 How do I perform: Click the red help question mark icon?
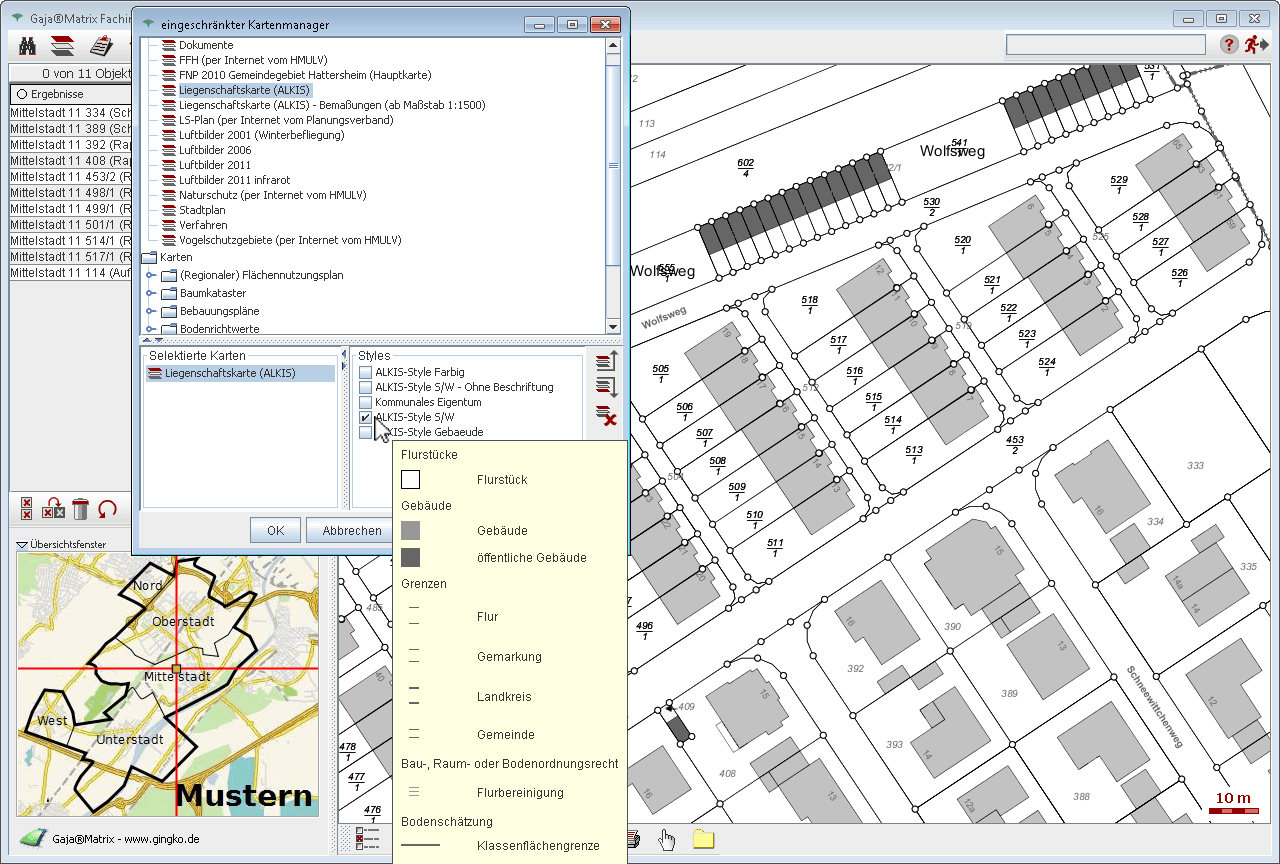tap(1229, 45)
